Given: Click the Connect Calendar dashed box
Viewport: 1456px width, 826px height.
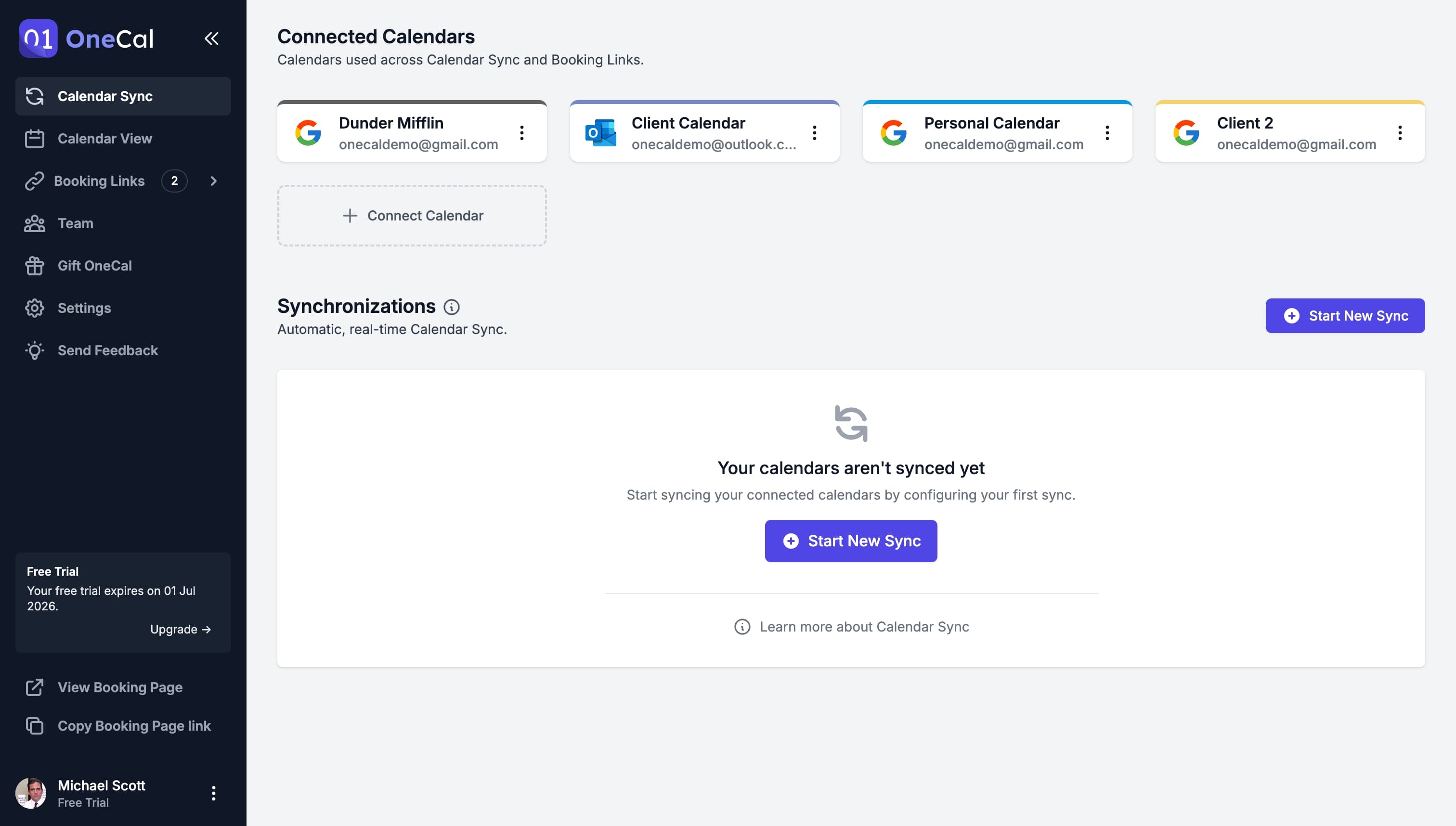Looking at the screenshot, I should [412, 216].
